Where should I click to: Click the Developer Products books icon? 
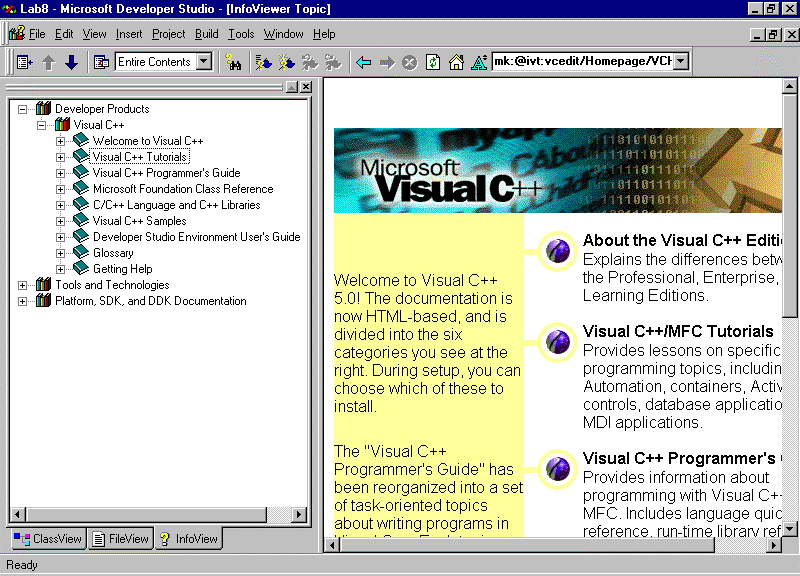pos(43,108)
